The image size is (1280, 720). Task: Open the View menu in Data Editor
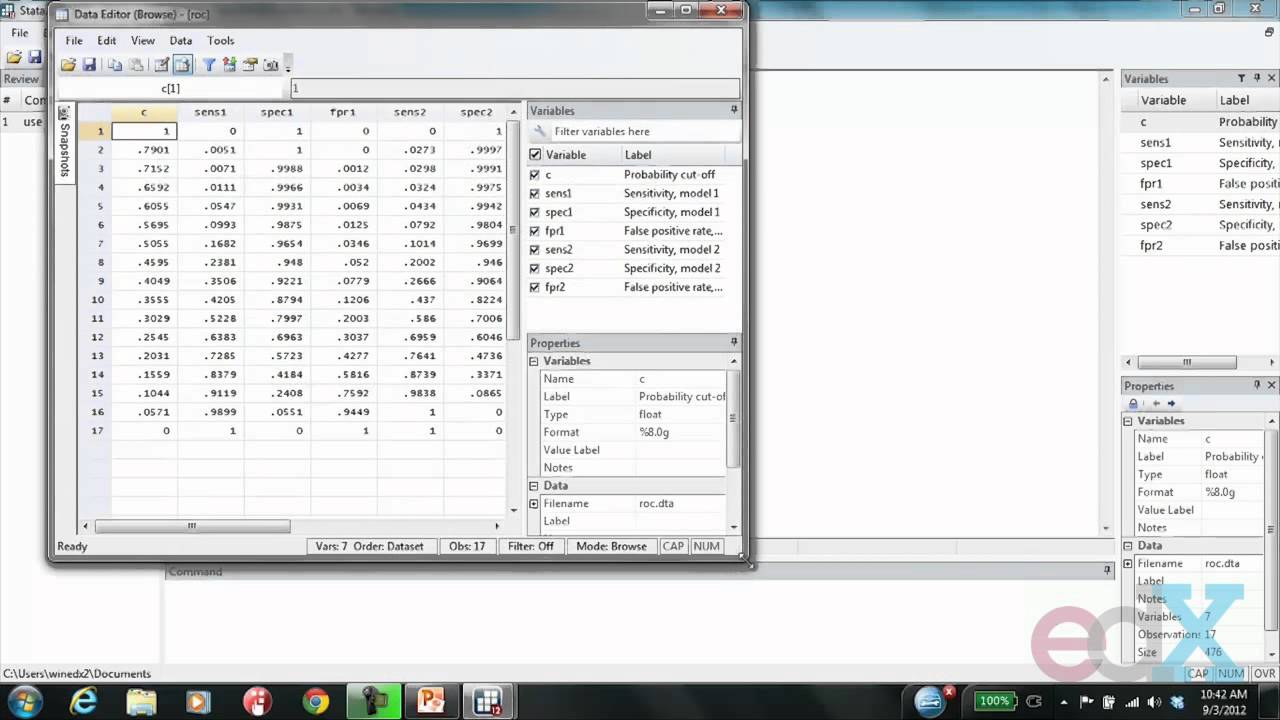143,41
